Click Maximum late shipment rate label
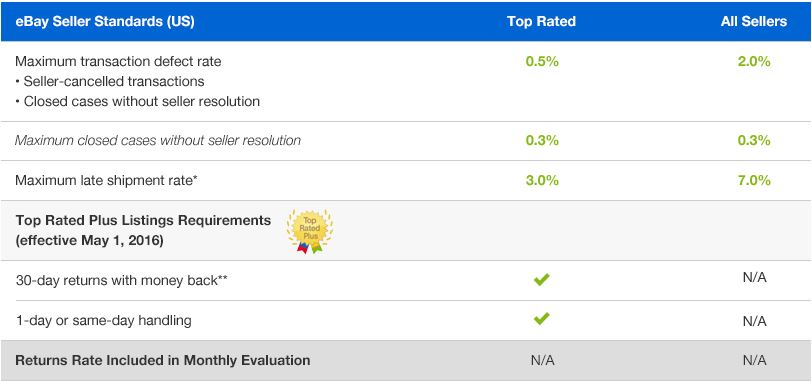The height and width of the screenshot is (381, 812). tap(106, 180)
